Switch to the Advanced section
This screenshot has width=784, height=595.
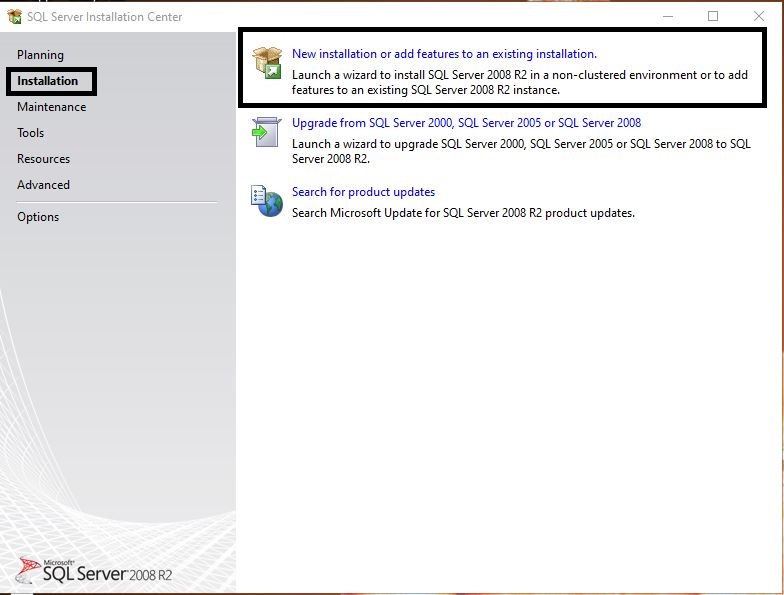coord(44,185)
